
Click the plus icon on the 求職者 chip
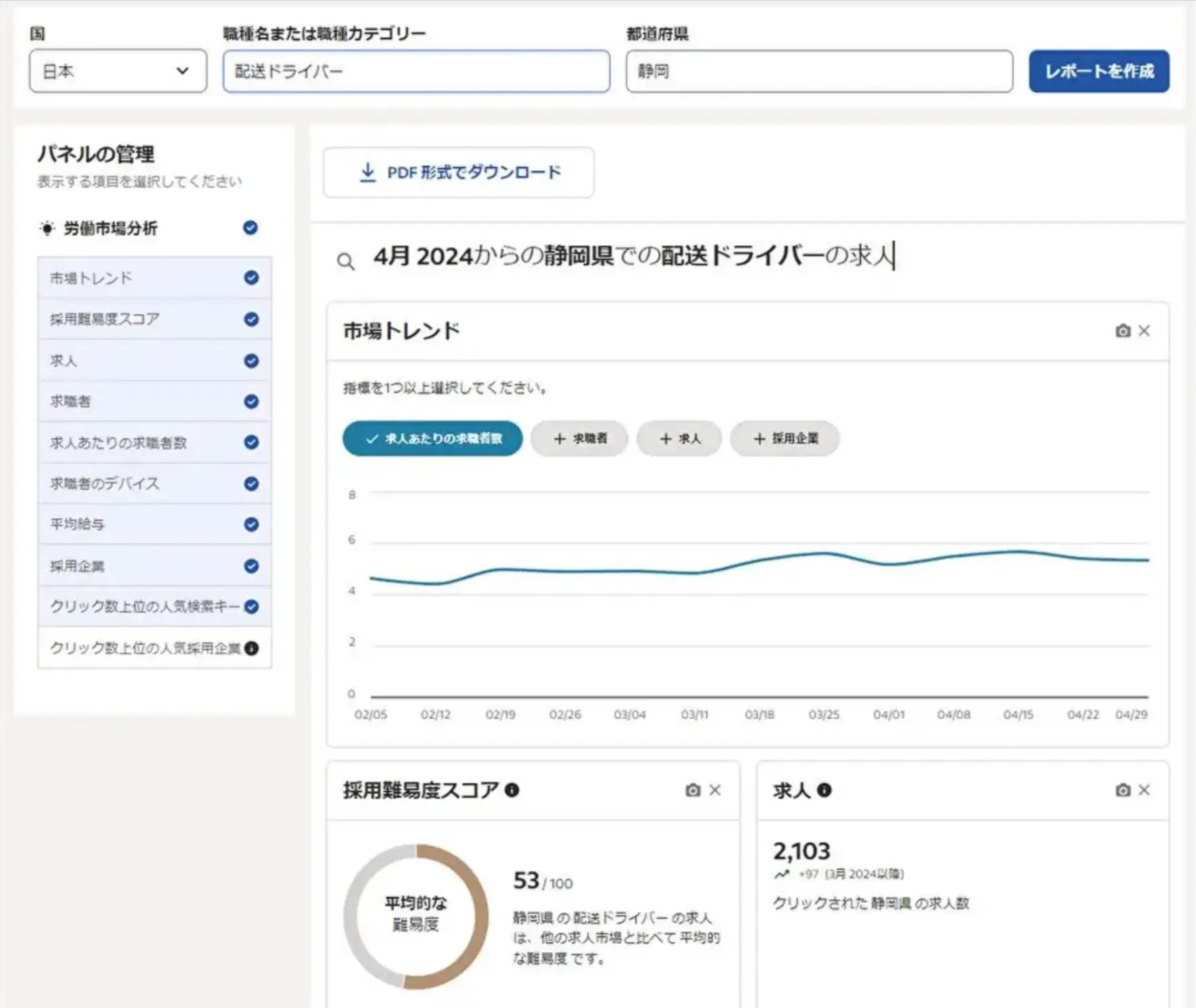(x=560, y=439)
